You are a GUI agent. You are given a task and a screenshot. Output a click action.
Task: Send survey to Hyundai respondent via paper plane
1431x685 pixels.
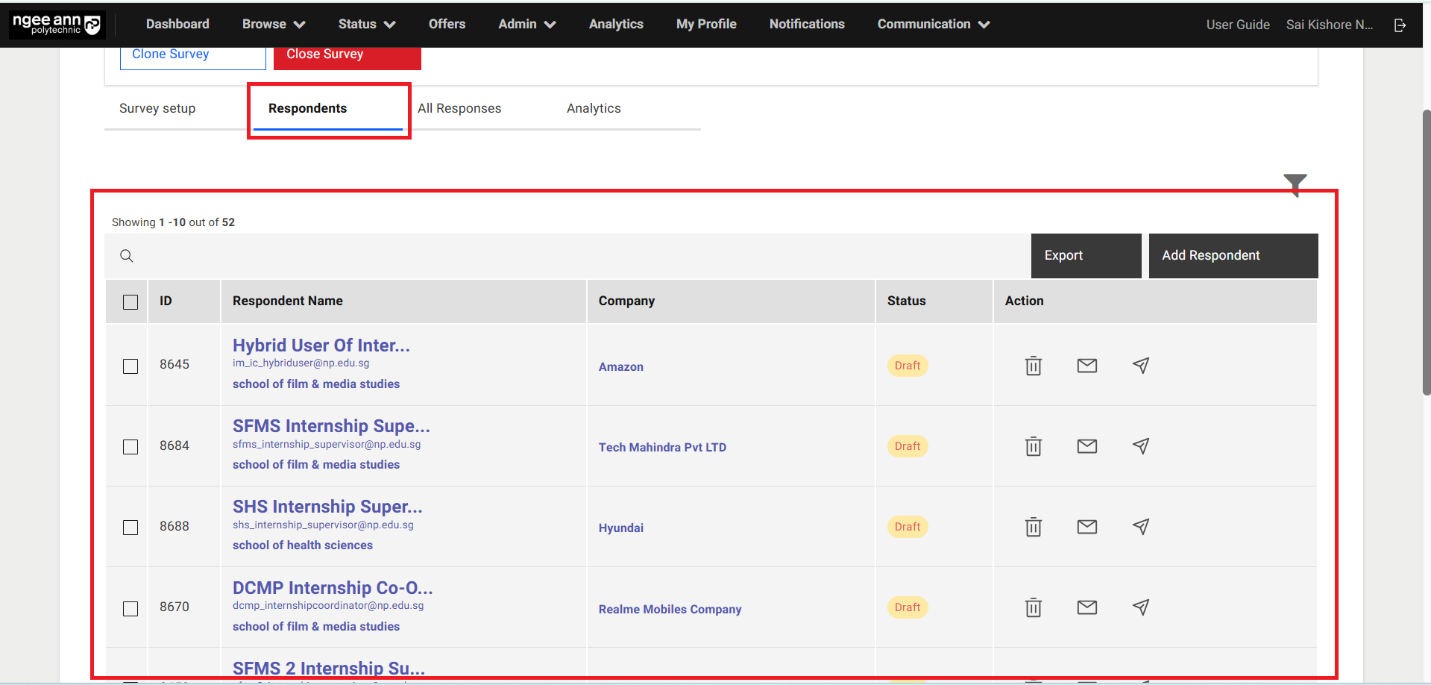point(1141,526)
